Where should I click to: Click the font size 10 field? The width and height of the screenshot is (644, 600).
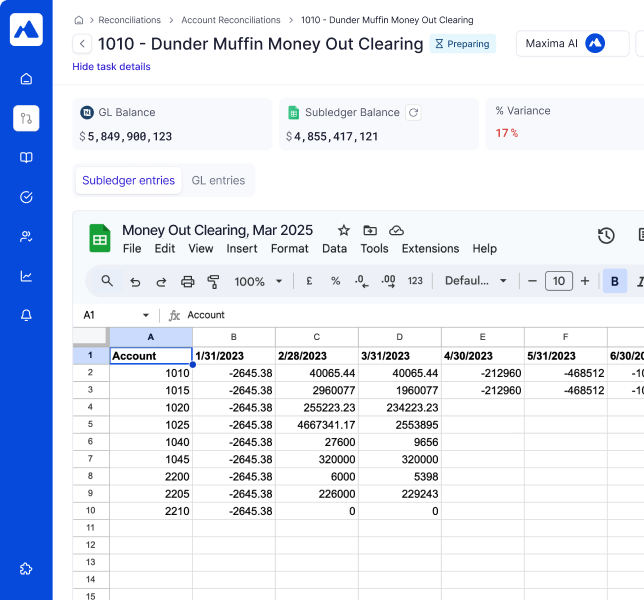click(559, 281)
